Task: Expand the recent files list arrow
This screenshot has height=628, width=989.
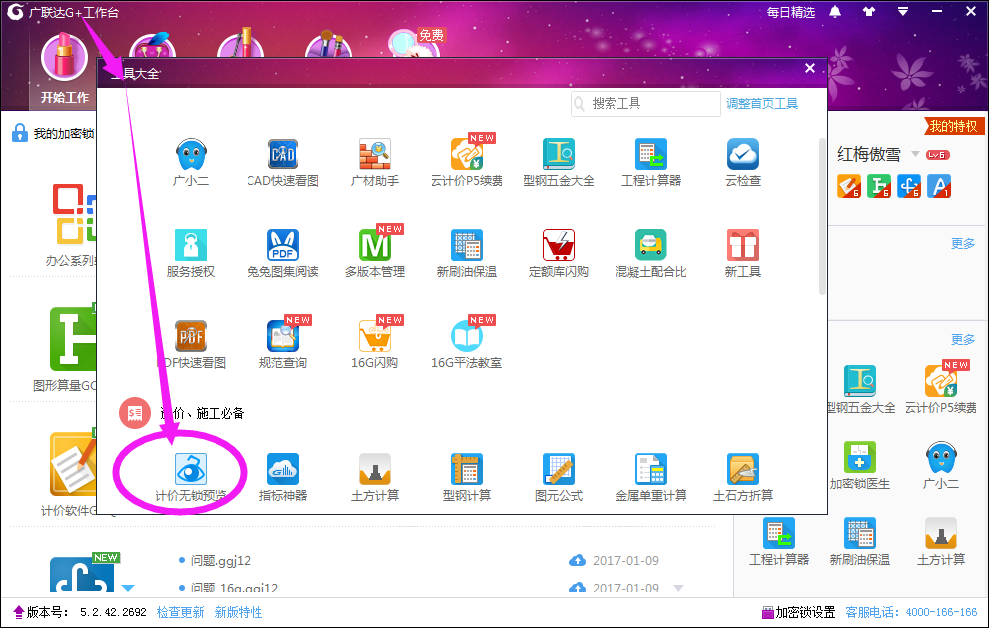Action: pos(678,588)
